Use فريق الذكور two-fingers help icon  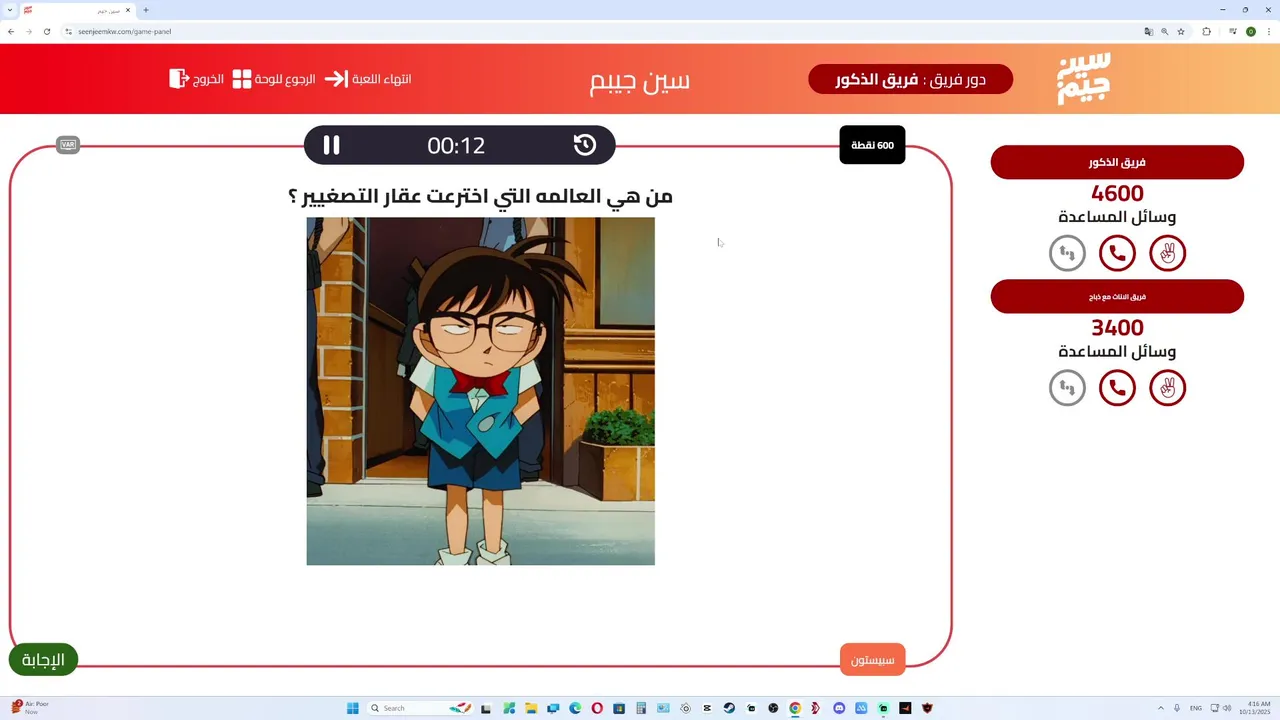pyautogui.click(x=1167, y=253)
